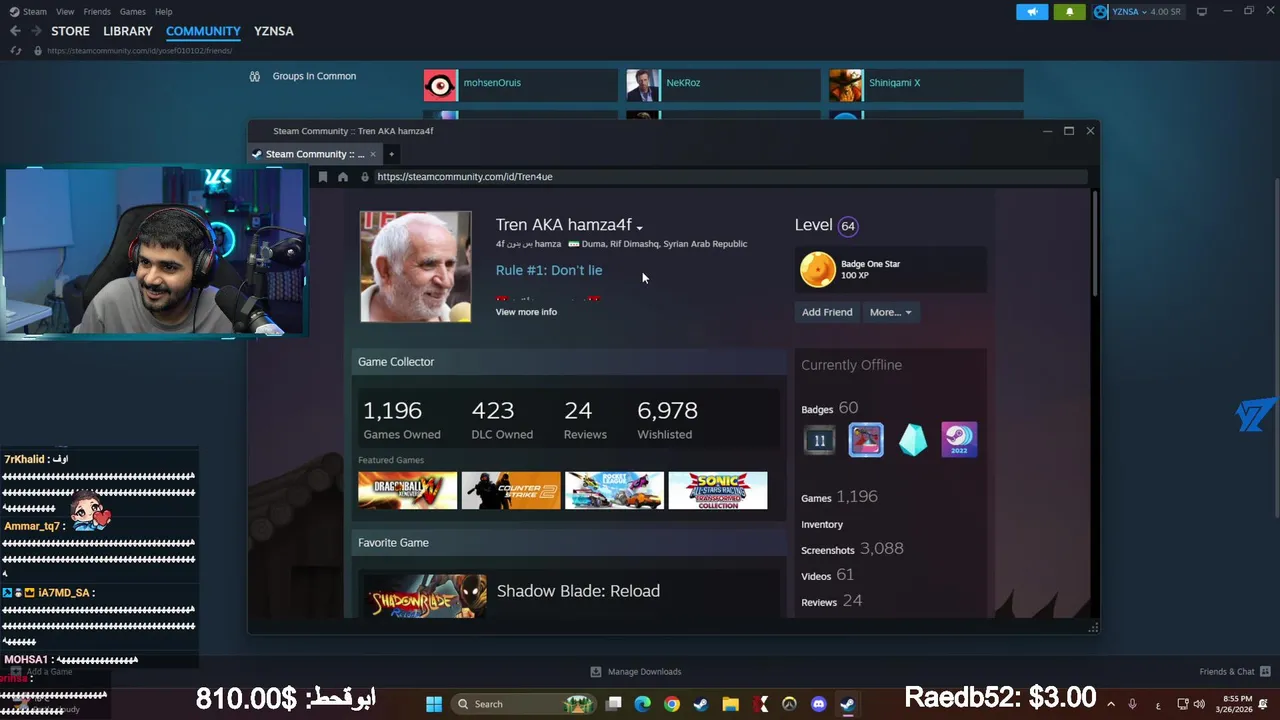Viewport: 1280px width, 720px height.
Task: View the 24 Reviews stat in Game Collector
Action: 585,420
